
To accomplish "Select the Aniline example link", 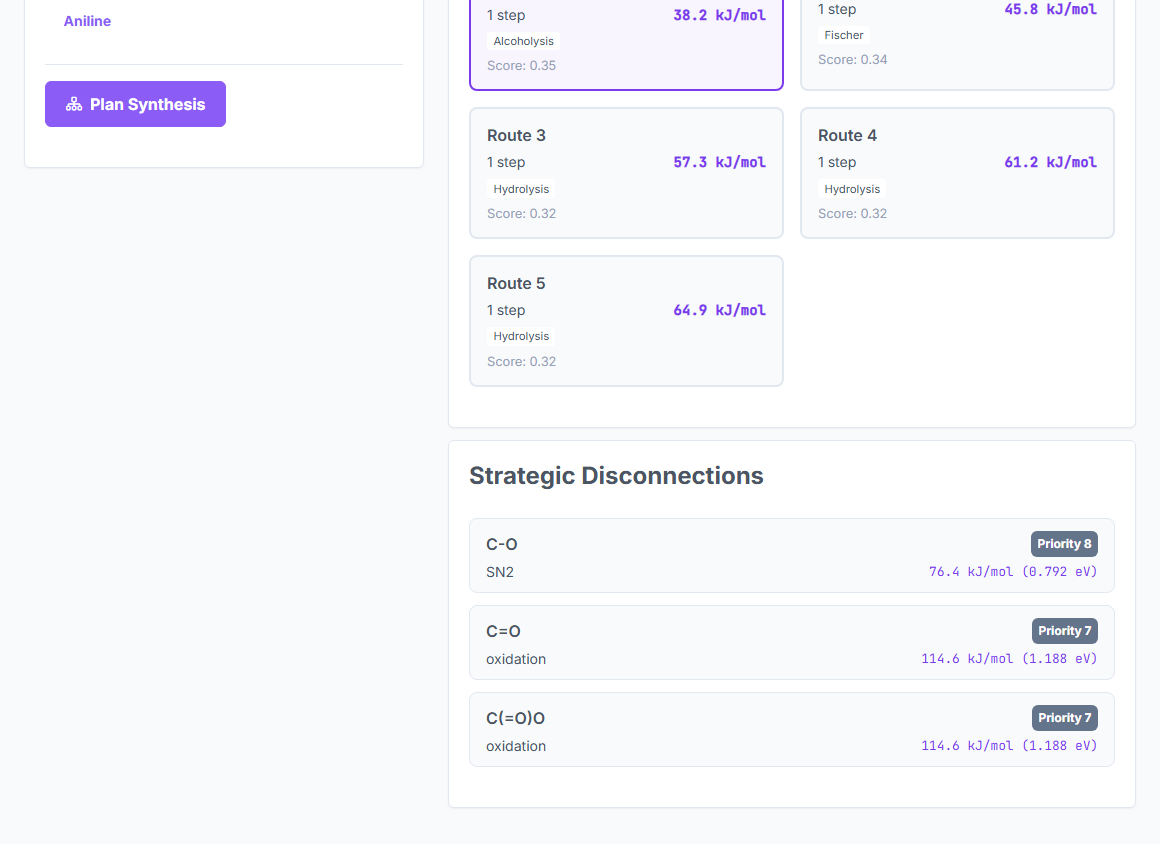I will [x=87, y=21].
